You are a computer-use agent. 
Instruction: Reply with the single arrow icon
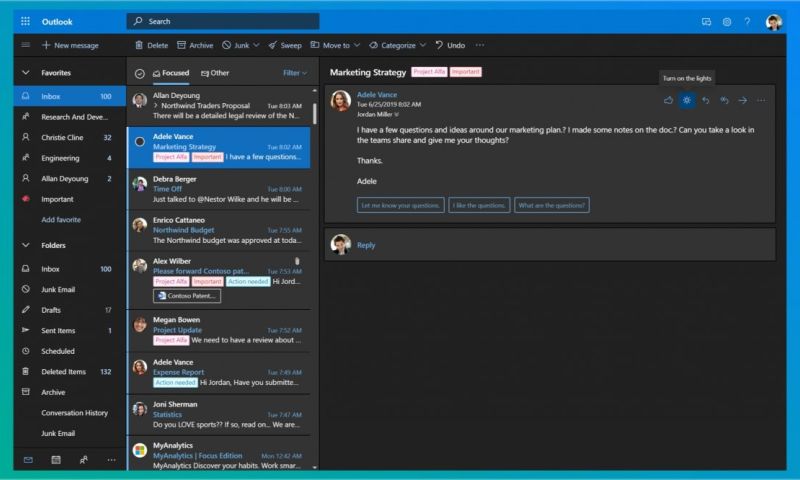tap(706, 100)
